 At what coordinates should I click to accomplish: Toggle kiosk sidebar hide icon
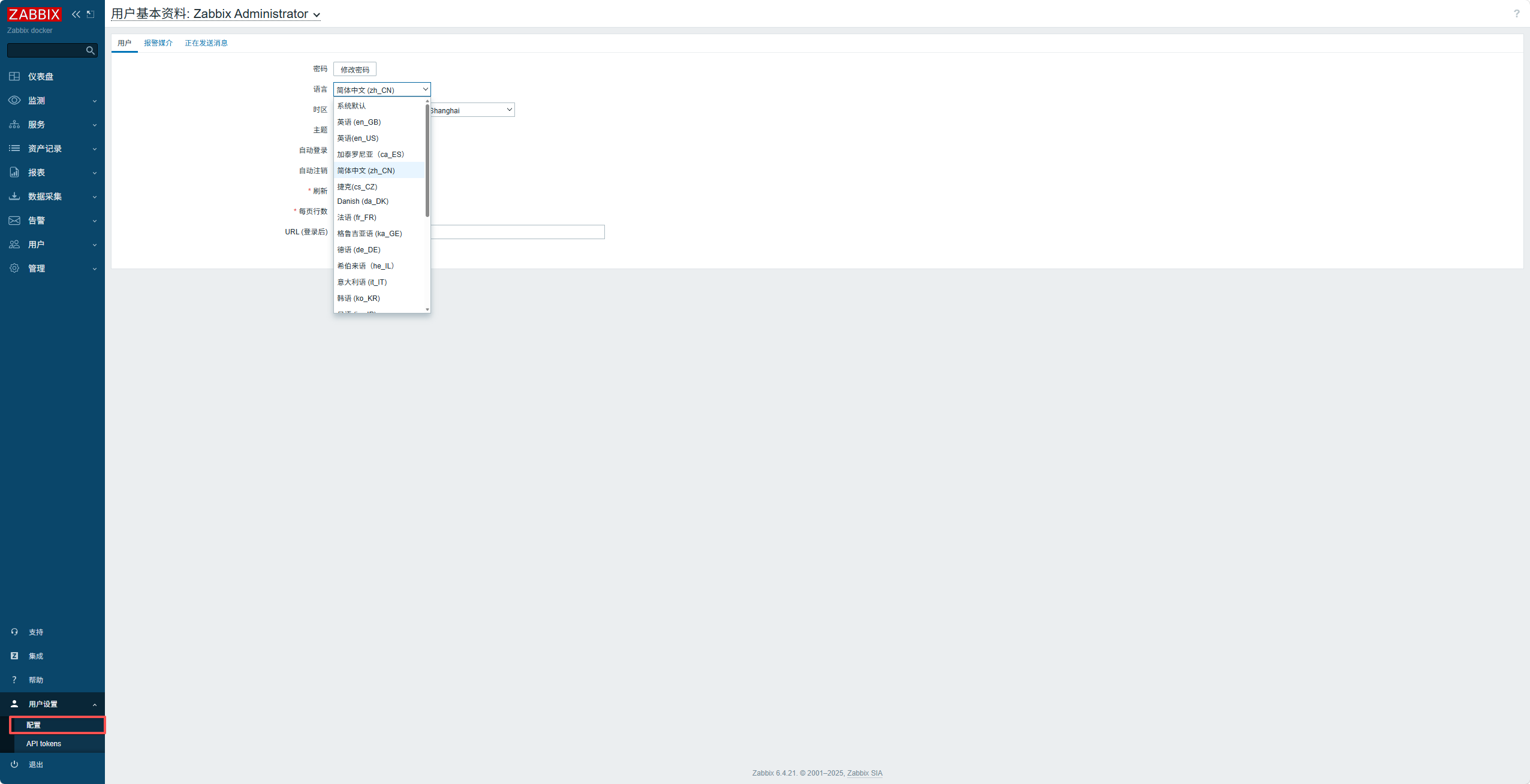(x=91, y=14)
